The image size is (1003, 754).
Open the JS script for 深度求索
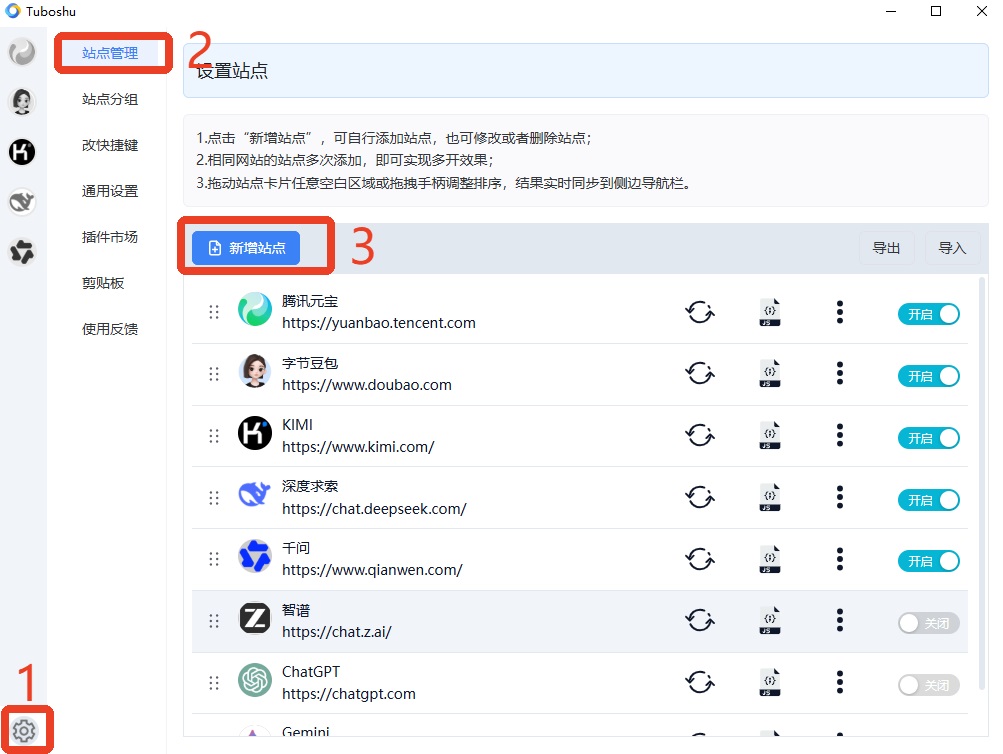coord(770,497)
